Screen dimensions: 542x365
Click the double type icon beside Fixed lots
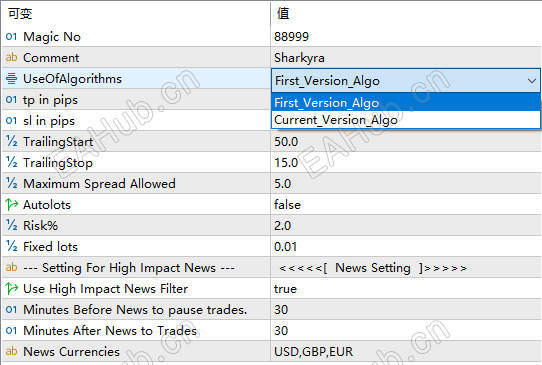tap(11, 246)
